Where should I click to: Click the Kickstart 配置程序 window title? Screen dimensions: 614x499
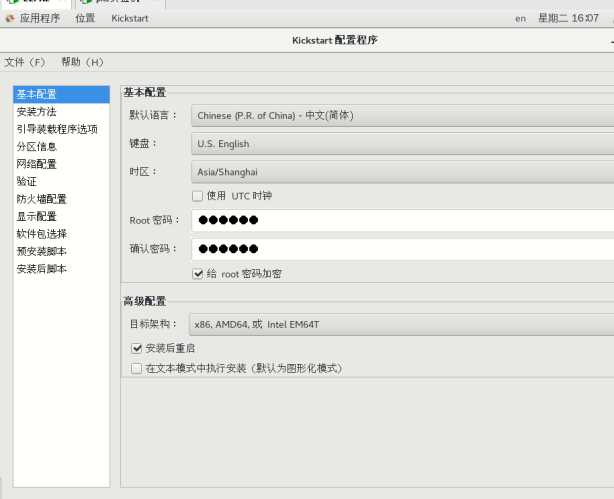[335, 40]
